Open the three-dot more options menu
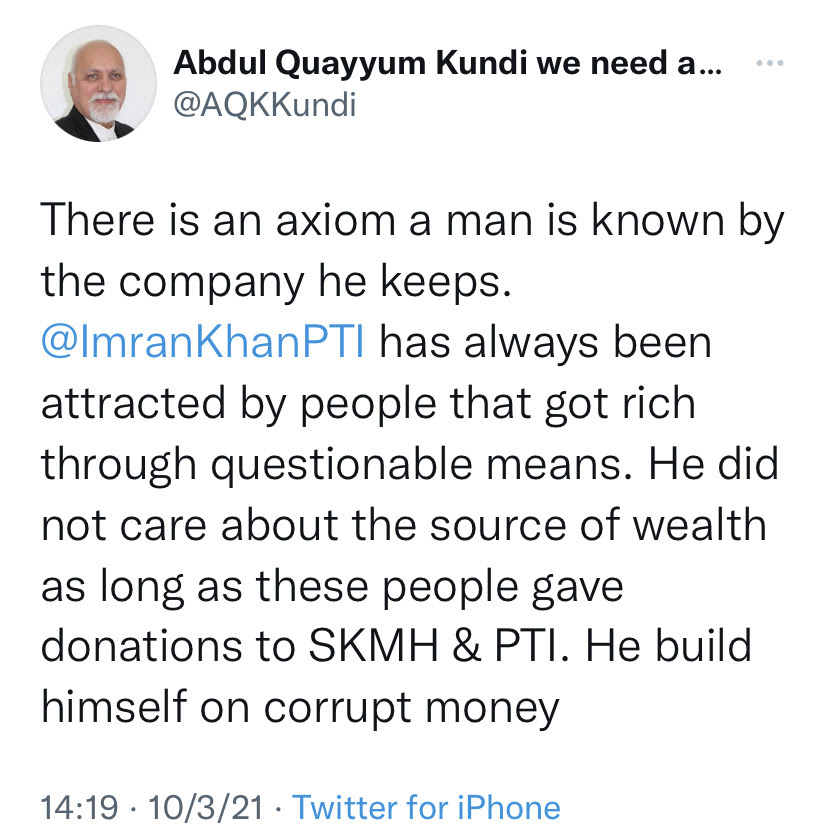 coord(770,63)
